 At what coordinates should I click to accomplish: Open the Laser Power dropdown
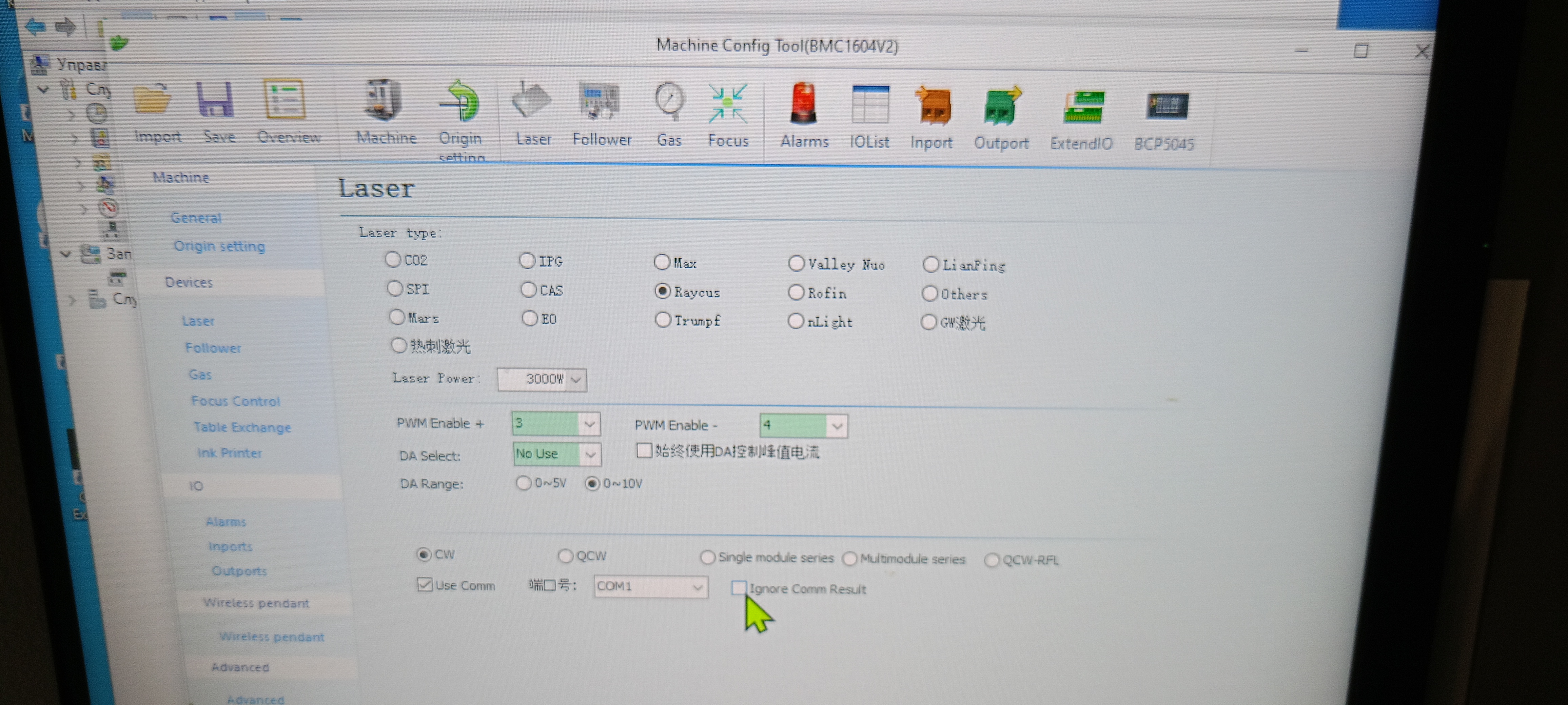click(x=576, y=380)
